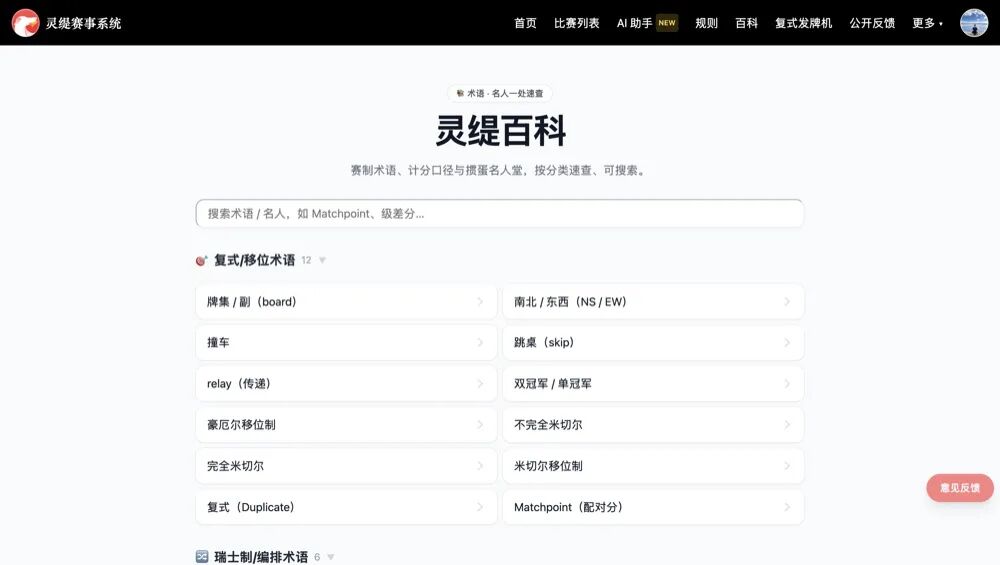Open the 复式 (Duplicate) entry
Viewport: 1000px width, 565px height.
(346, 507)
